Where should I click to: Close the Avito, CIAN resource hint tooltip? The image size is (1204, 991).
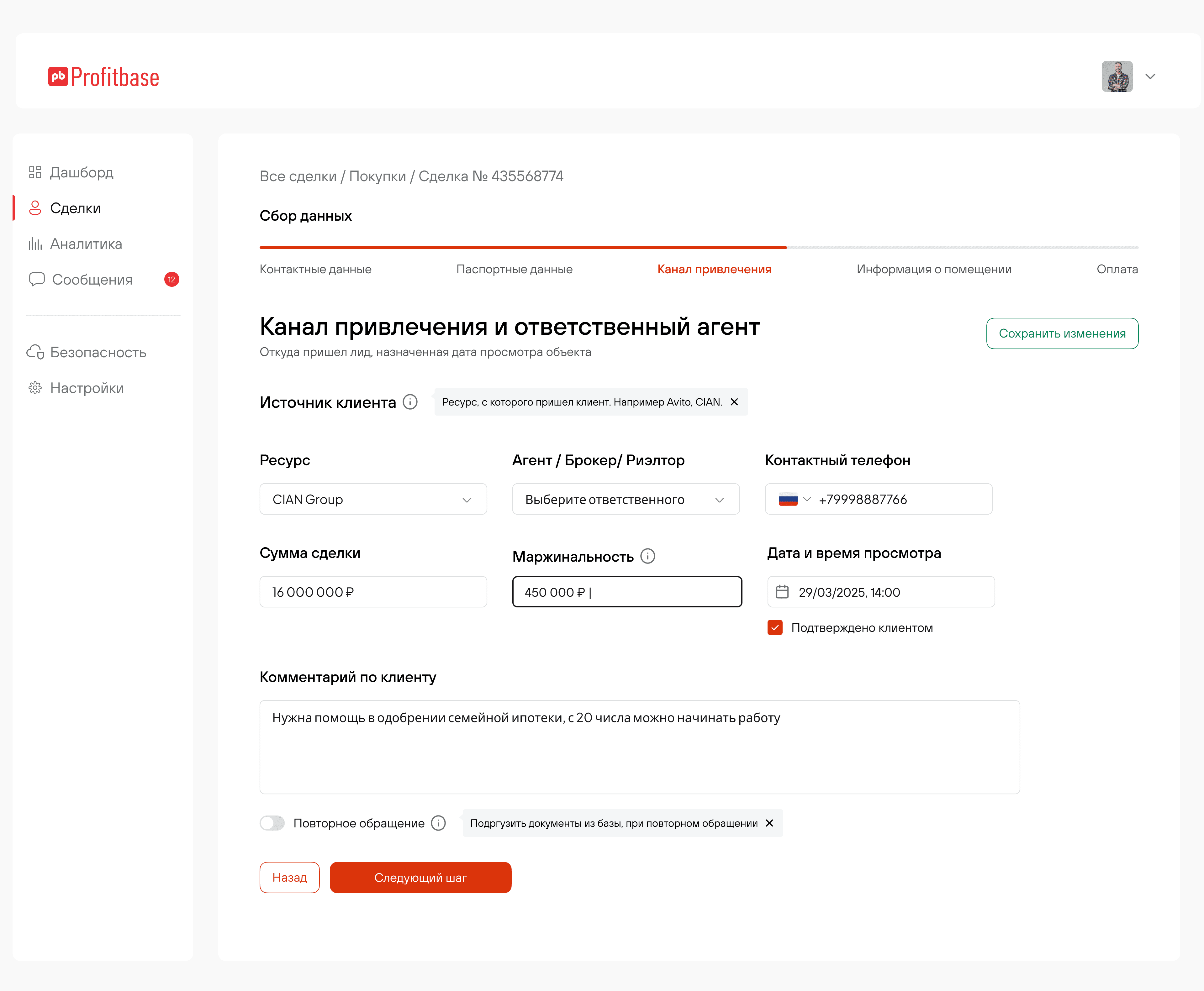click(x=735, y=402)
